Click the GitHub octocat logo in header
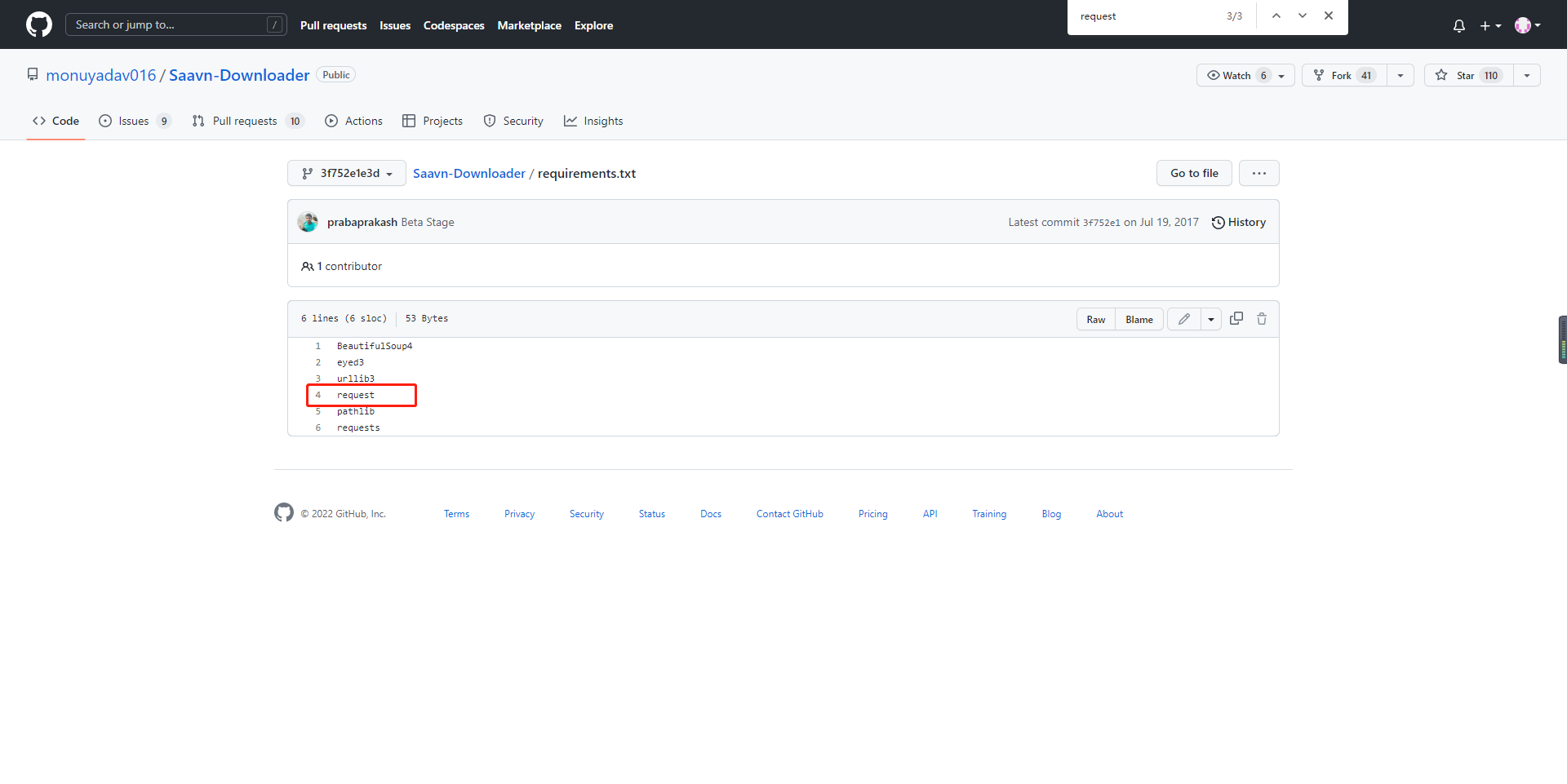 click(x=38, y=24)
